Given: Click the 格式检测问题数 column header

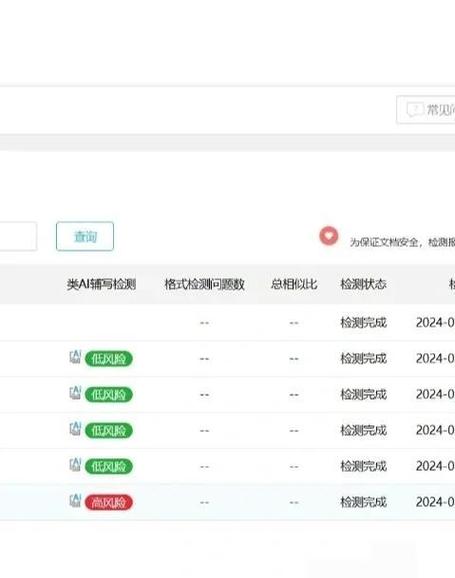Looking at the screenshot, I should coord(205,284).
